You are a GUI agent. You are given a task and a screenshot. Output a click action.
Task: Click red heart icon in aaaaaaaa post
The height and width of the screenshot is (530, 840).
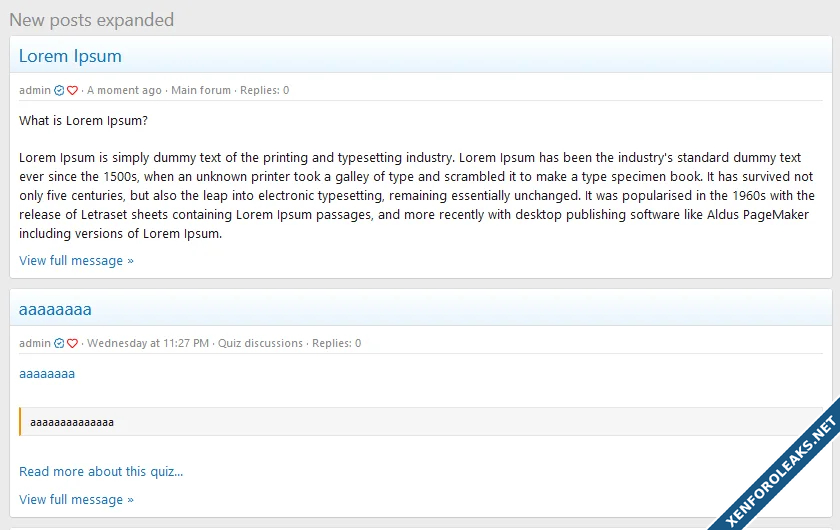72,344
